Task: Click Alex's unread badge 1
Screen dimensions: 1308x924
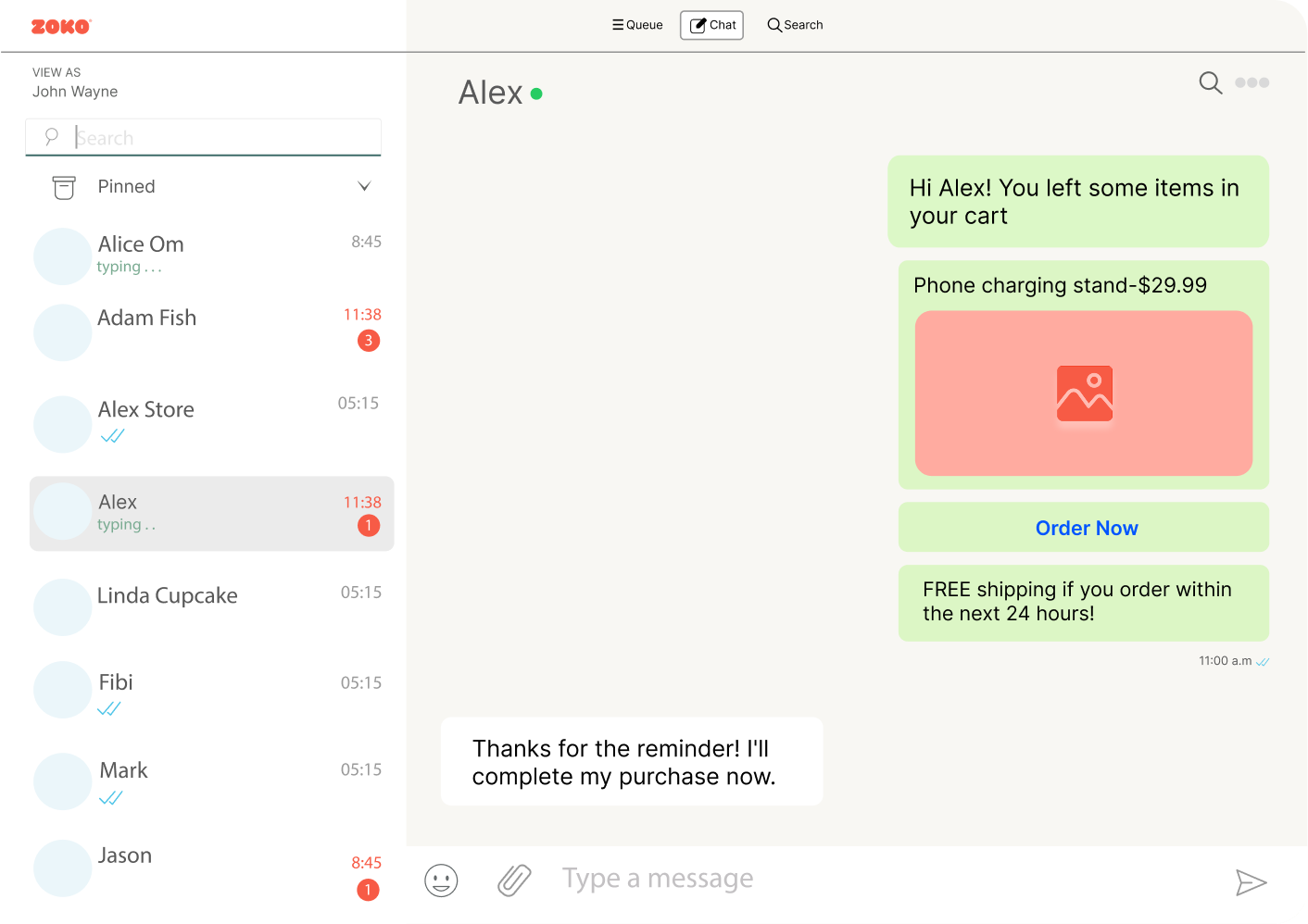Action: click(369, 526)
